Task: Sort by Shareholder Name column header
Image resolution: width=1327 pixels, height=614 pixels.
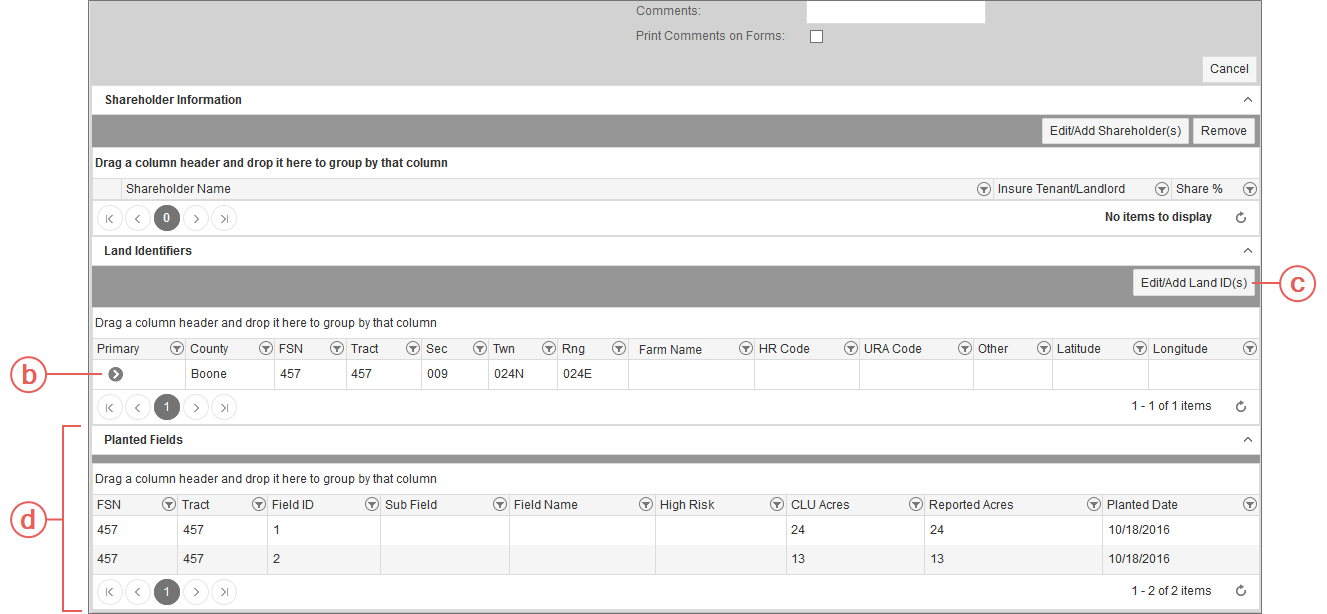Action: tap(178, 189)
